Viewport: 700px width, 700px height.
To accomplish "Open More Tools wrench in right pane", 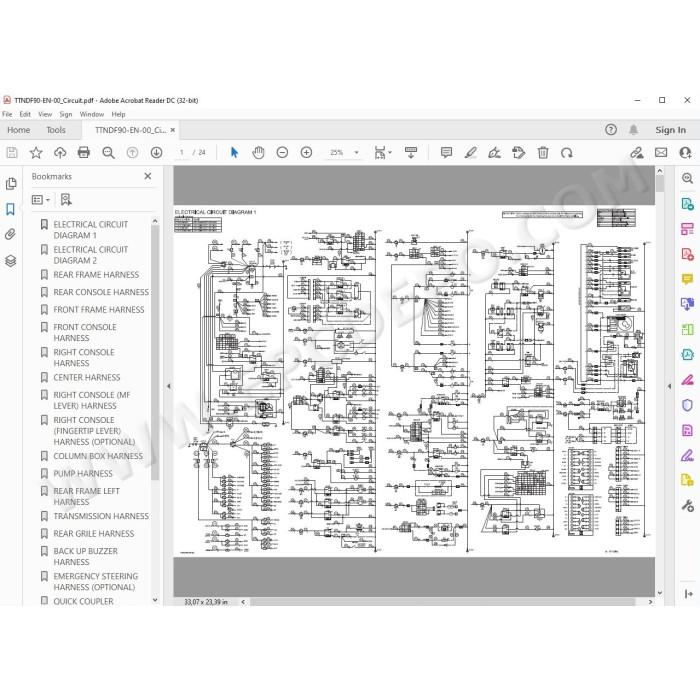I will click(688, 506).
